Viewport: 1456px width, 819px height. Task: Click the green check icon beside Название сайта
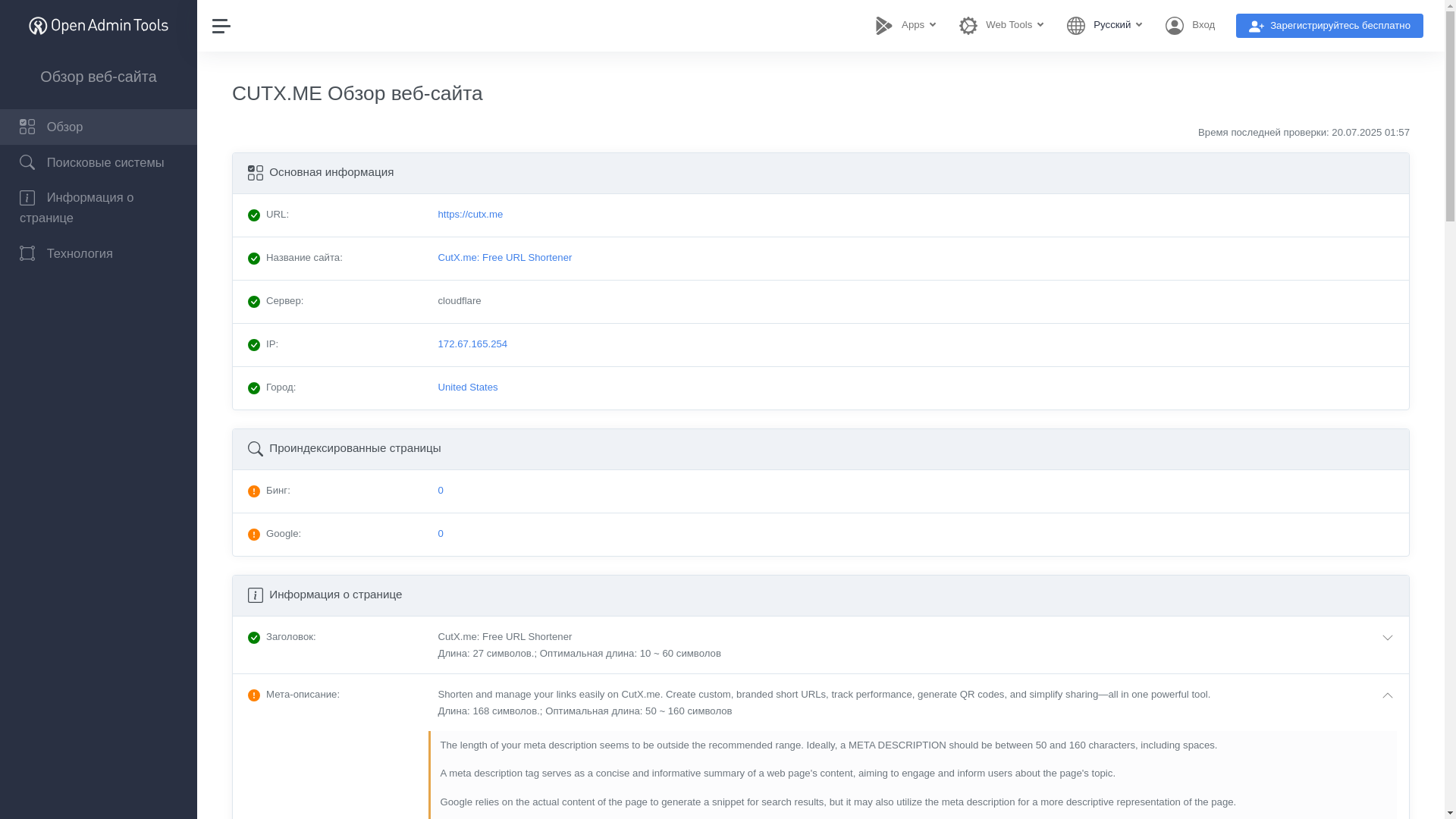(254, 259)
